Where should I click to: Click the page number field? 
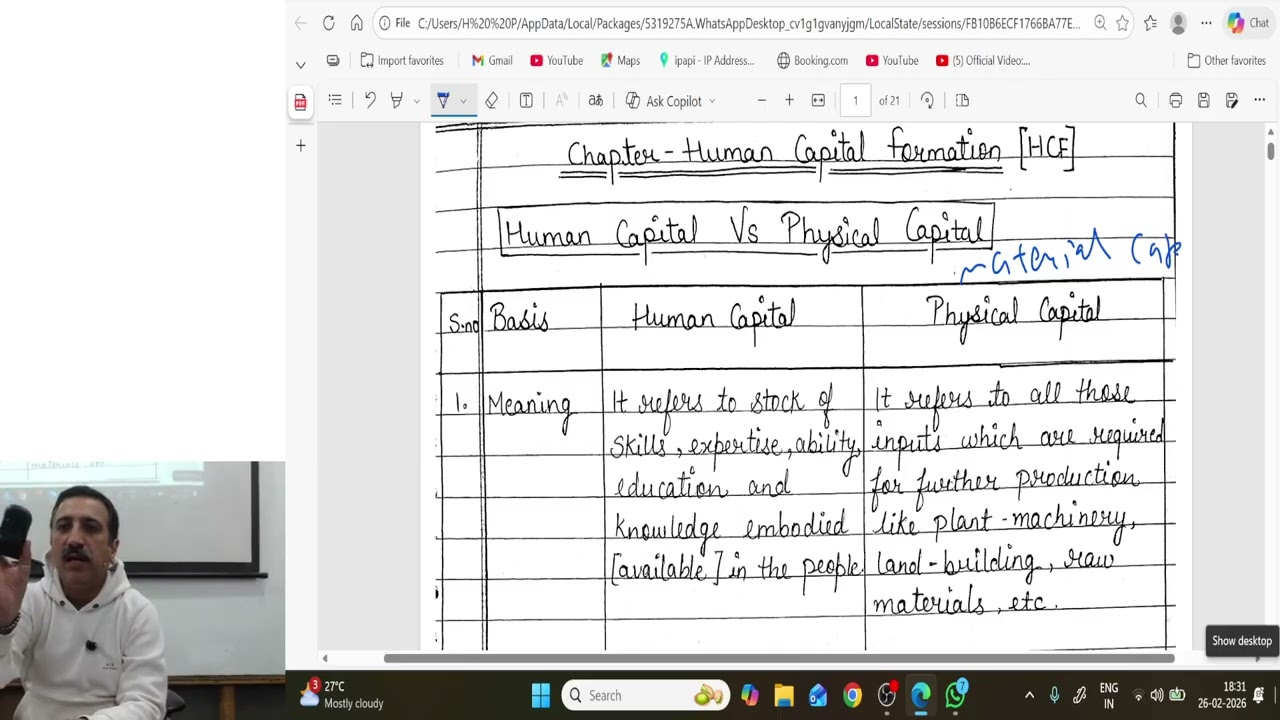[855, 100]
